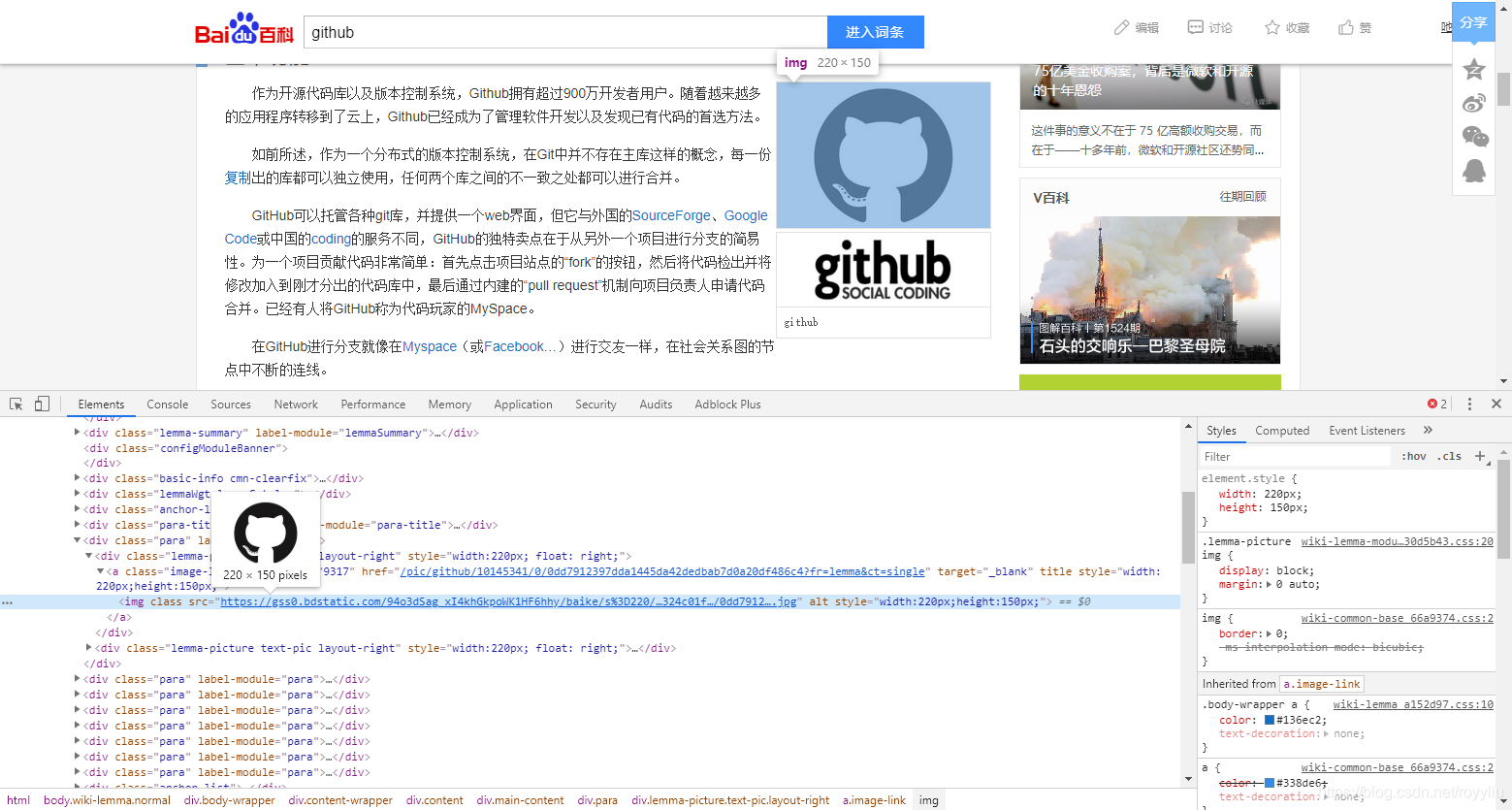Image resolution: width=1512 pixels, height=810 pixels.
Task: Close the DevTools panel
Action: click(x=1496, y=404)
